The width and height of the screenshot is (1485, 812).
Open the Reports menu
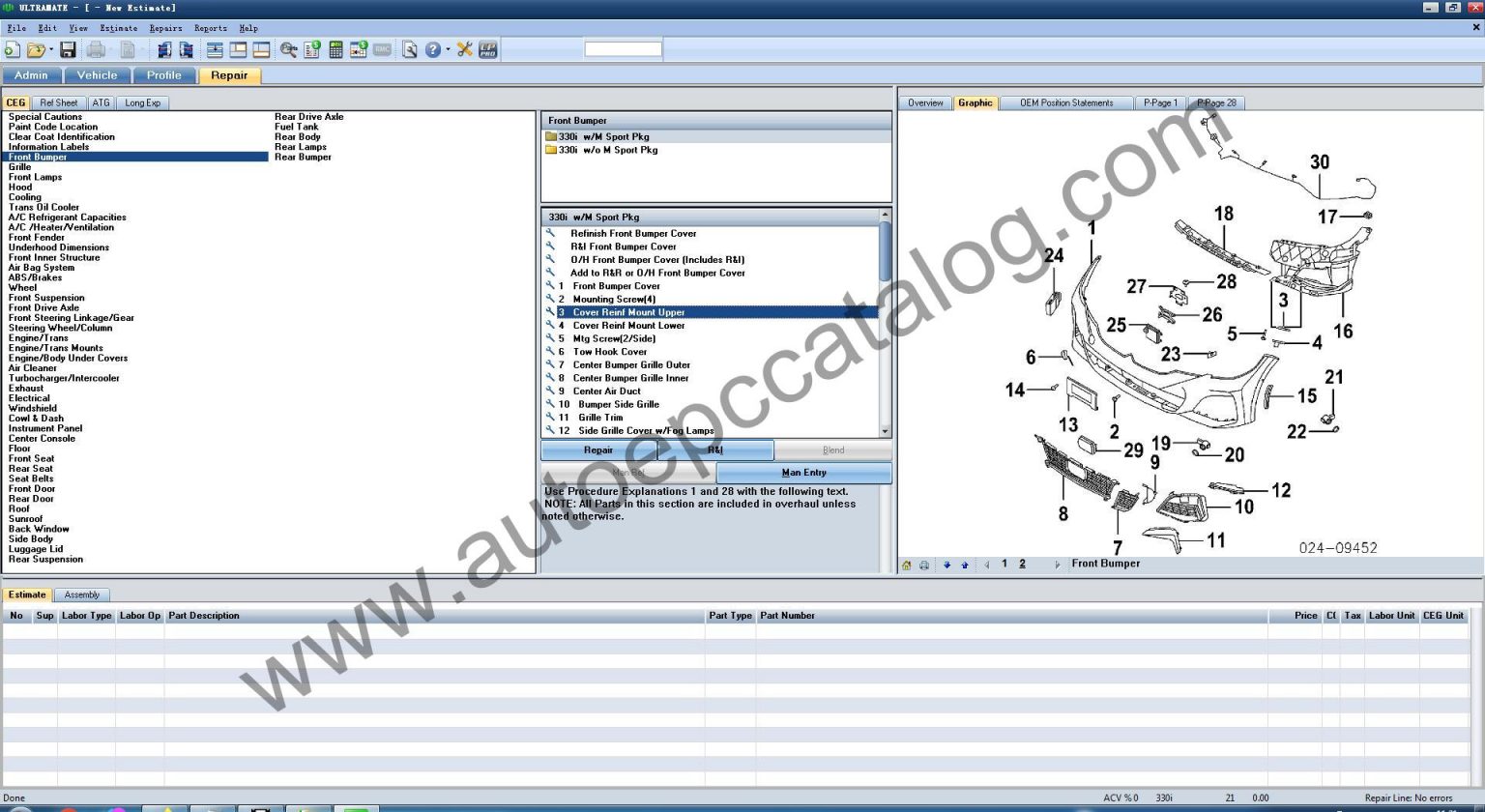211,28
